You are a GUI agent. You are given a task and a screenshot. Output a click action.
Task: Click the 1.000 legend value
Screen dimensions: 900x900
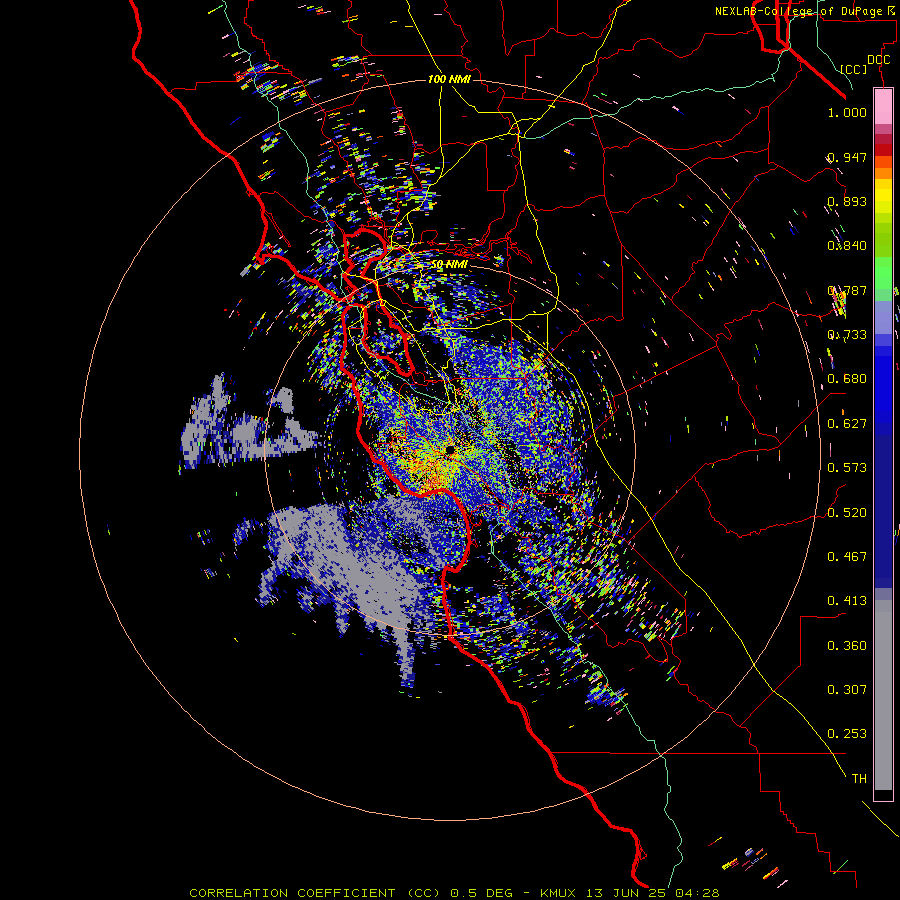coord(847,112)
